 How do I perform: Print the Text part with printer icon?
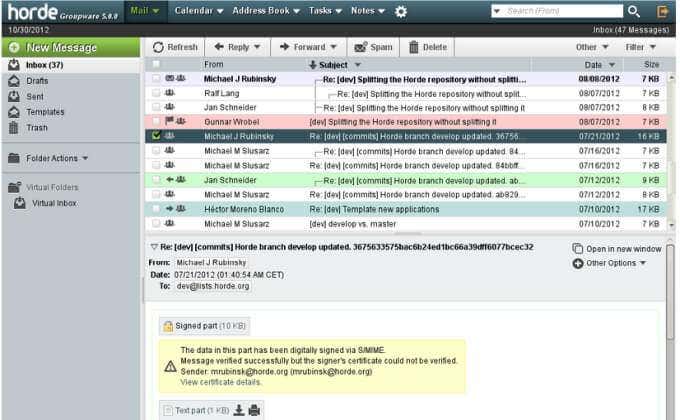tap(255, 410)
